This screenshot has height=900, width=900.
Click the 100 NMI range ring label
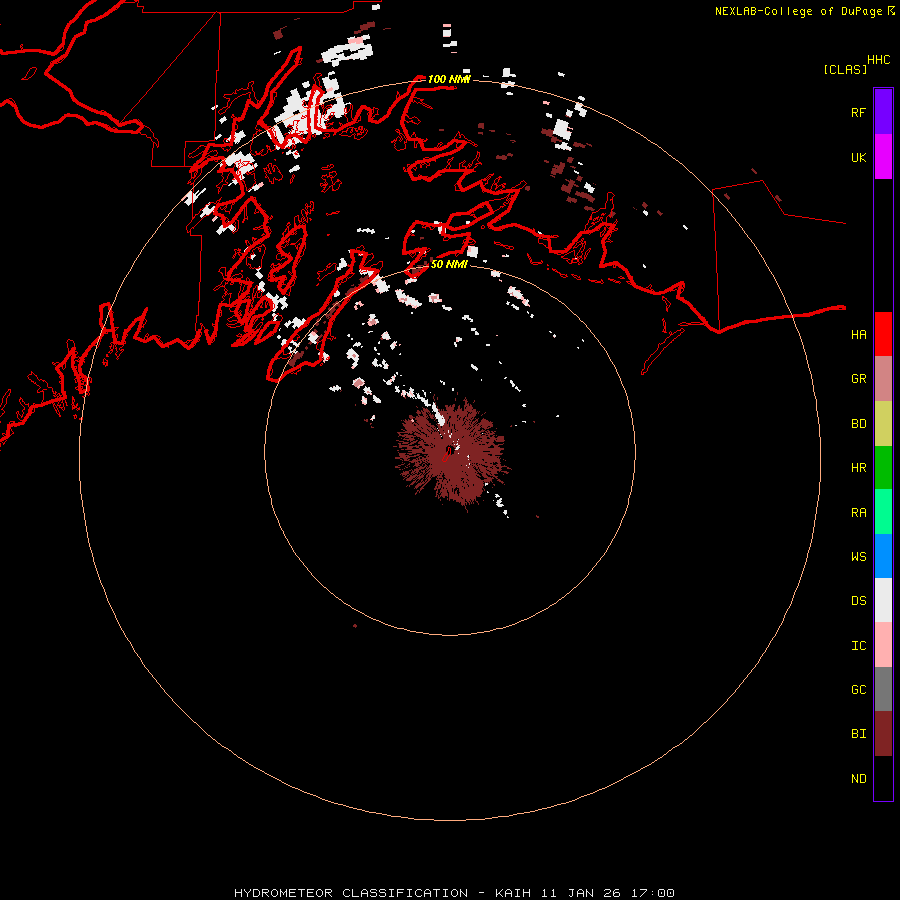point(449,79)
